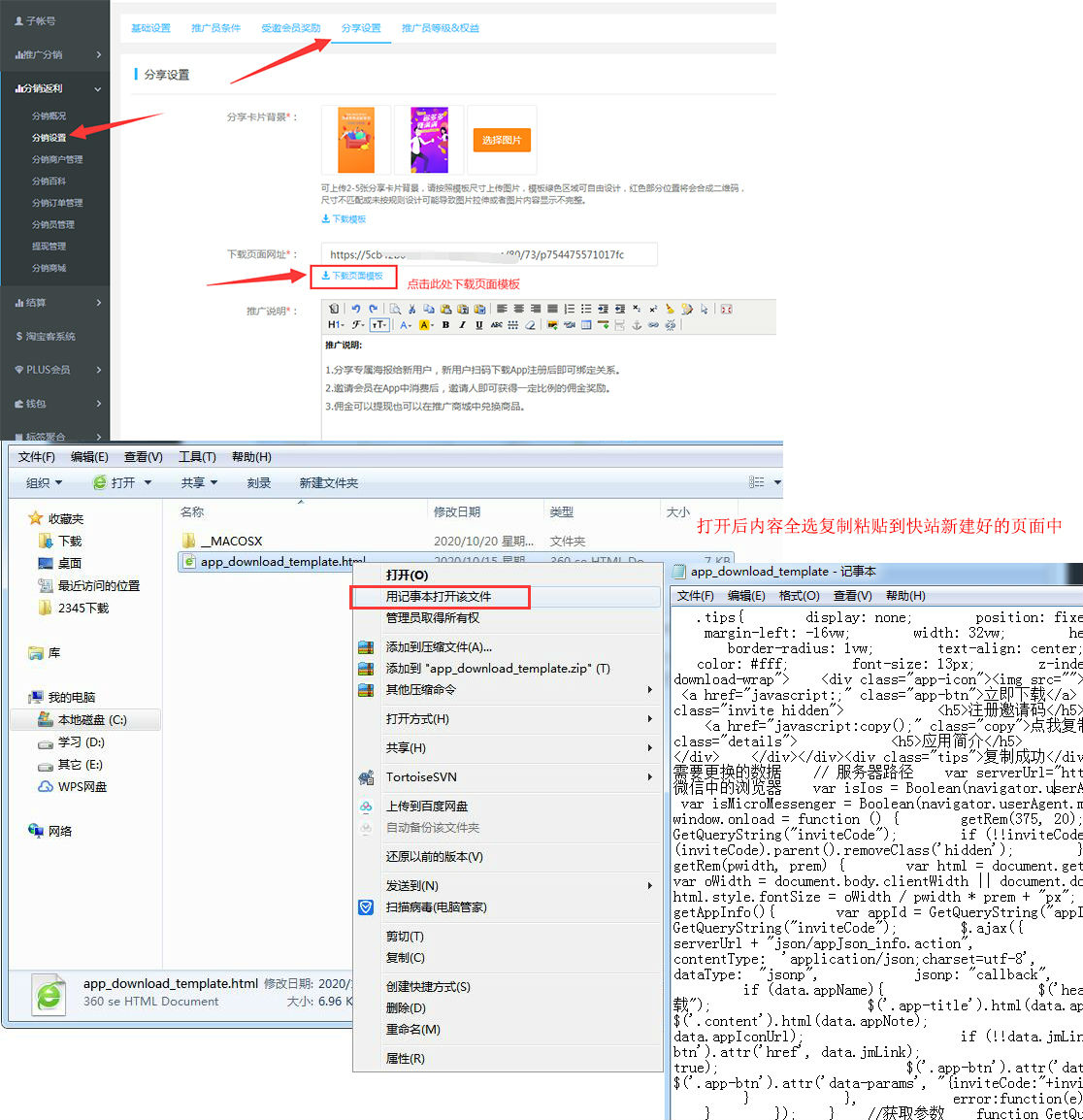Open the H1 heading dropdown

[335, 325]
